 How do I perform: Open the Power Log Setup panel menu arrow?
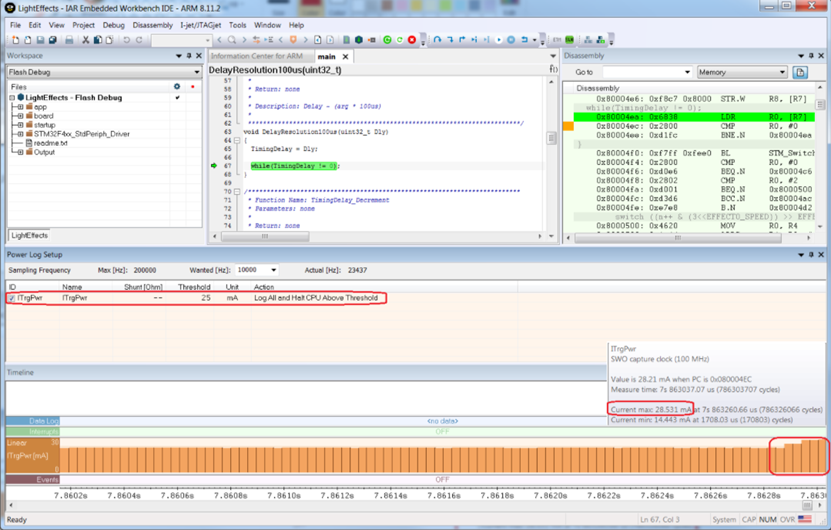click(801, 255)
